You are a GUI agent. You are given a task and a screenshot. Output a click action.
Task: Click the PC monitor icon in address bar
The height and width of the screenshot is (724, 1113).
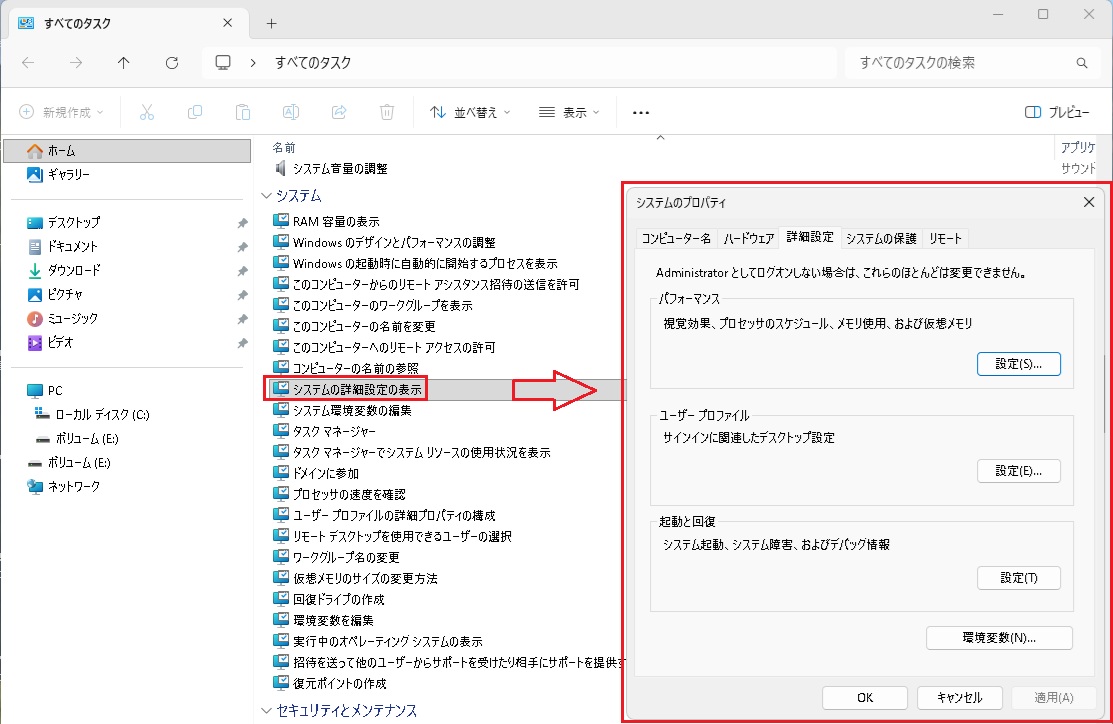coord(223,62)
